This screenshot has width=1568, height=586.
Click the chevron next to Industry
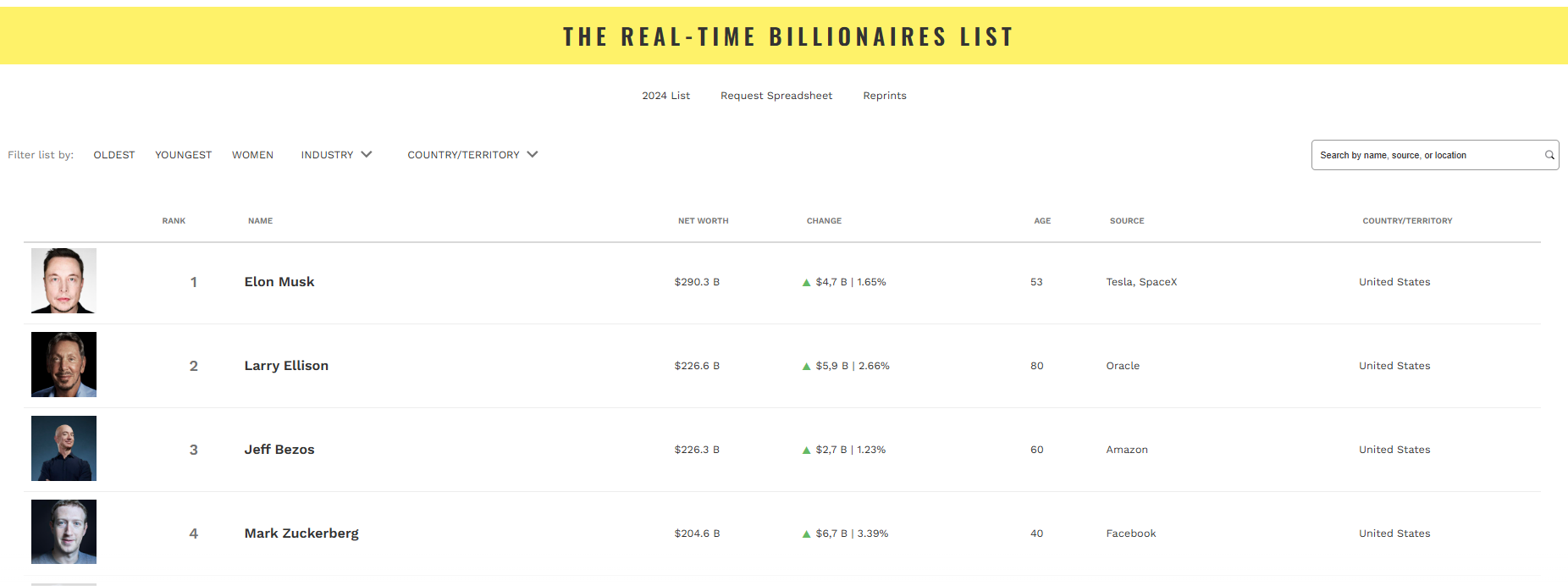tap(367, 154)
